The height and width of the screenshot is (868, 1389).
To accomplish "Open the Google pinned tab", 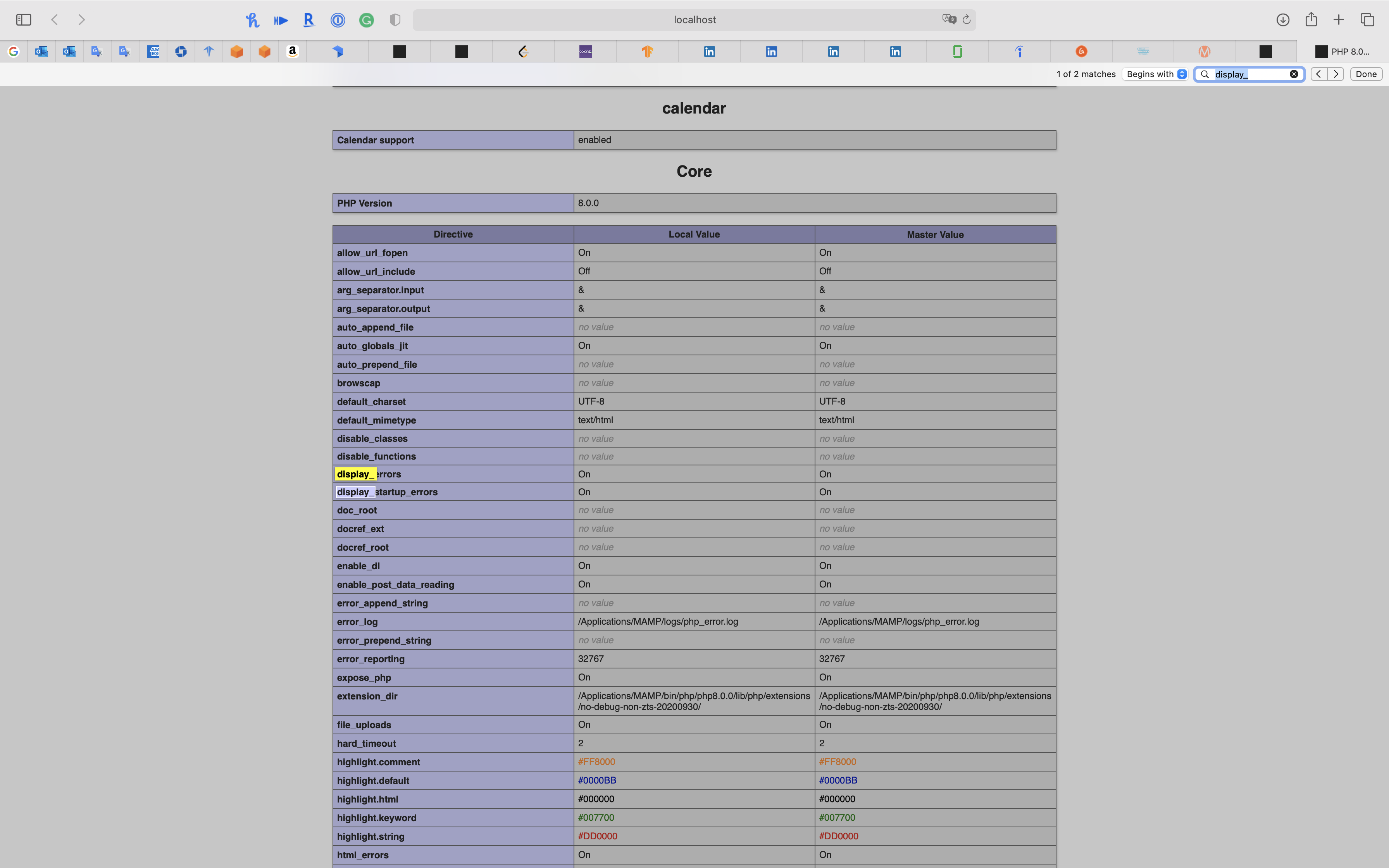I will pyautogui.click(x=13, y=52).
